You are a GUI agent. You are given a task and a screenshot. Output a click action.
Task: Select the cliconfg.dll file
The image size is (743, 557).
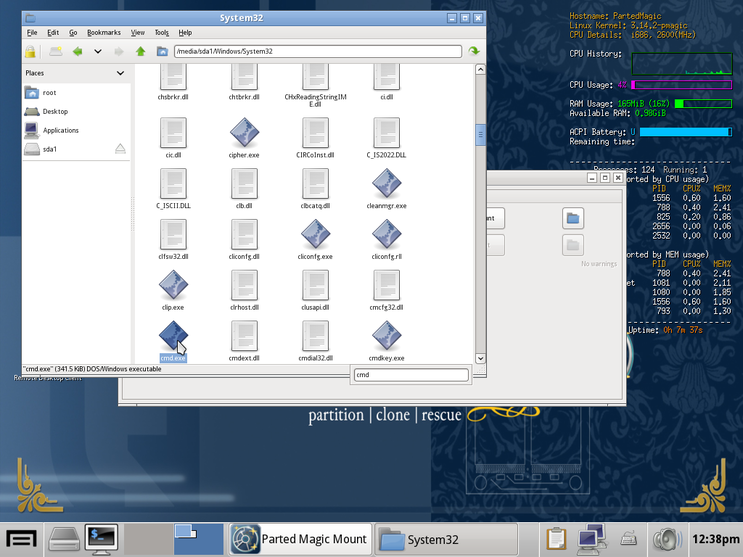(x=244, y=239)
